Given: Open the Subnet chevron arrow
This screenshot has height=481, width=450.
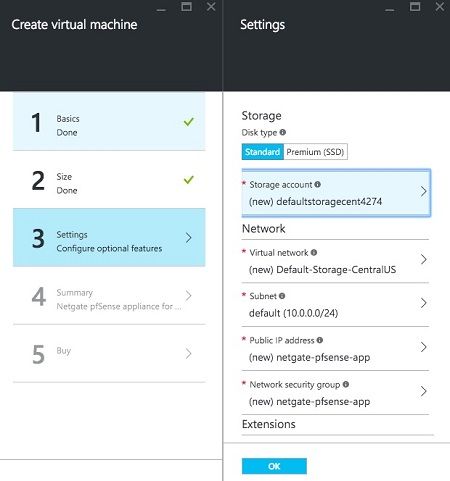Looking at the screenshot, I should click(x=423, y=303).
